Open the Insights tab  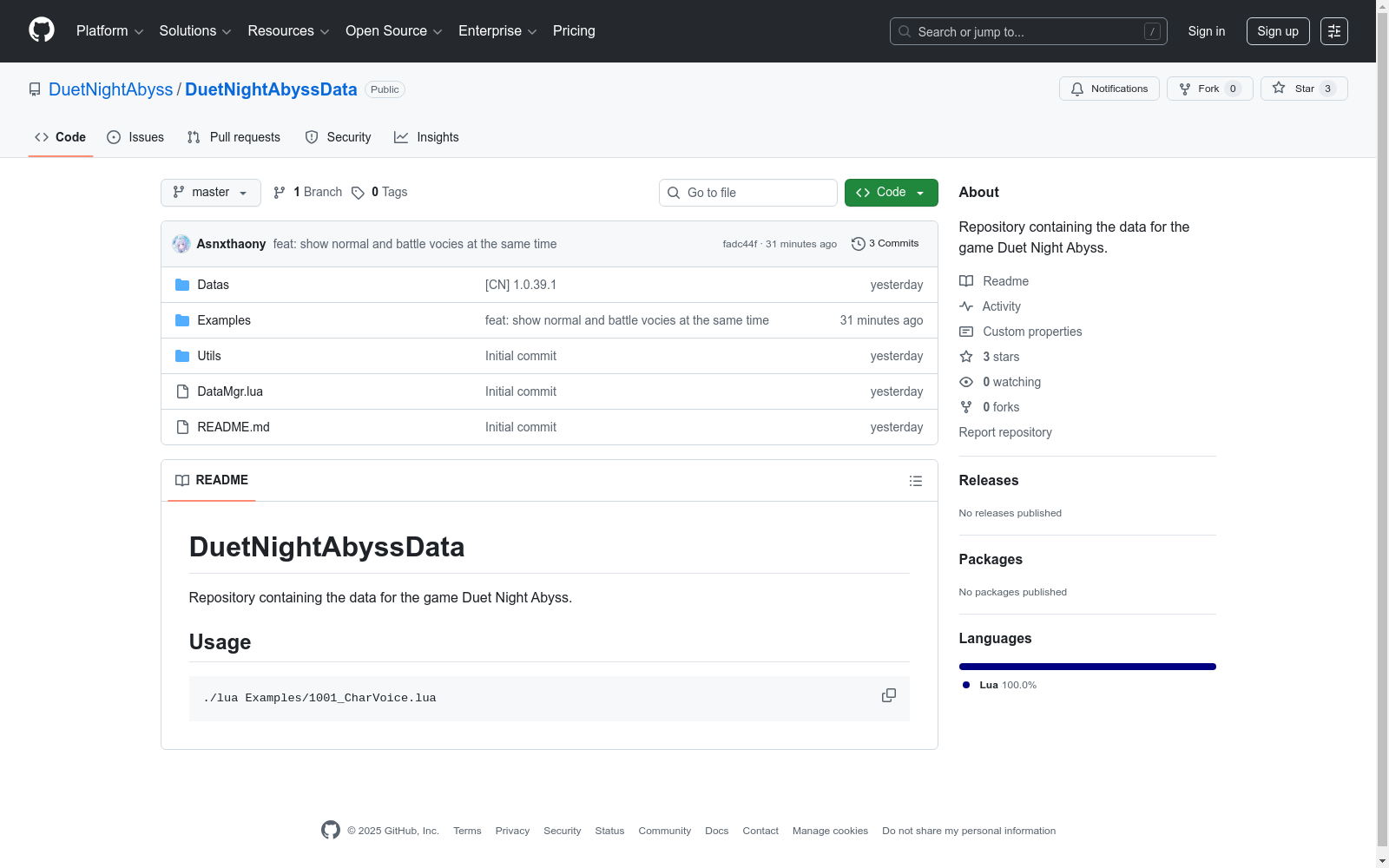426,137
